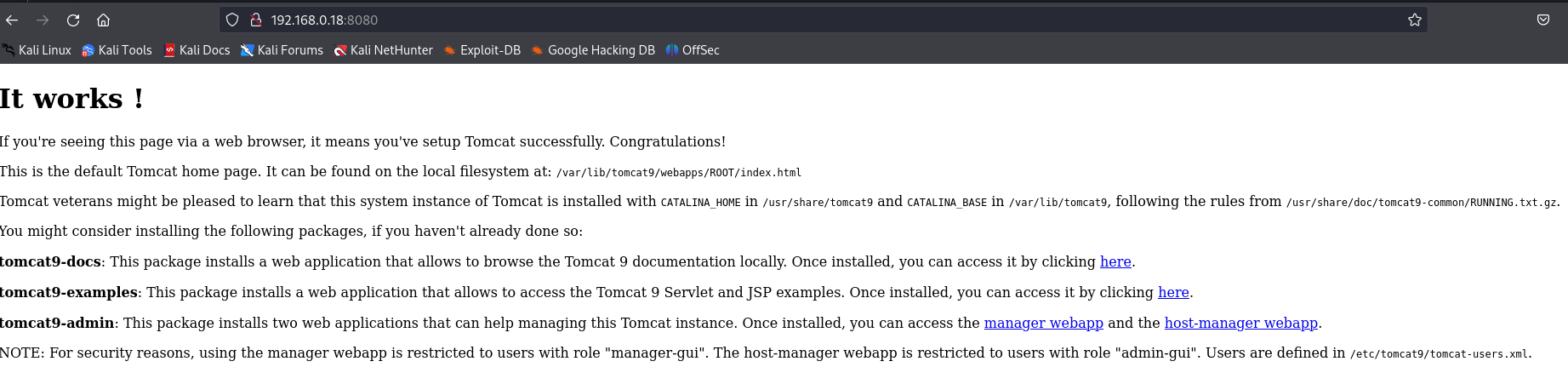This screenshot has height=390, width=1568.
Task: Open the manager webapp link
Action: [1043, 323]
